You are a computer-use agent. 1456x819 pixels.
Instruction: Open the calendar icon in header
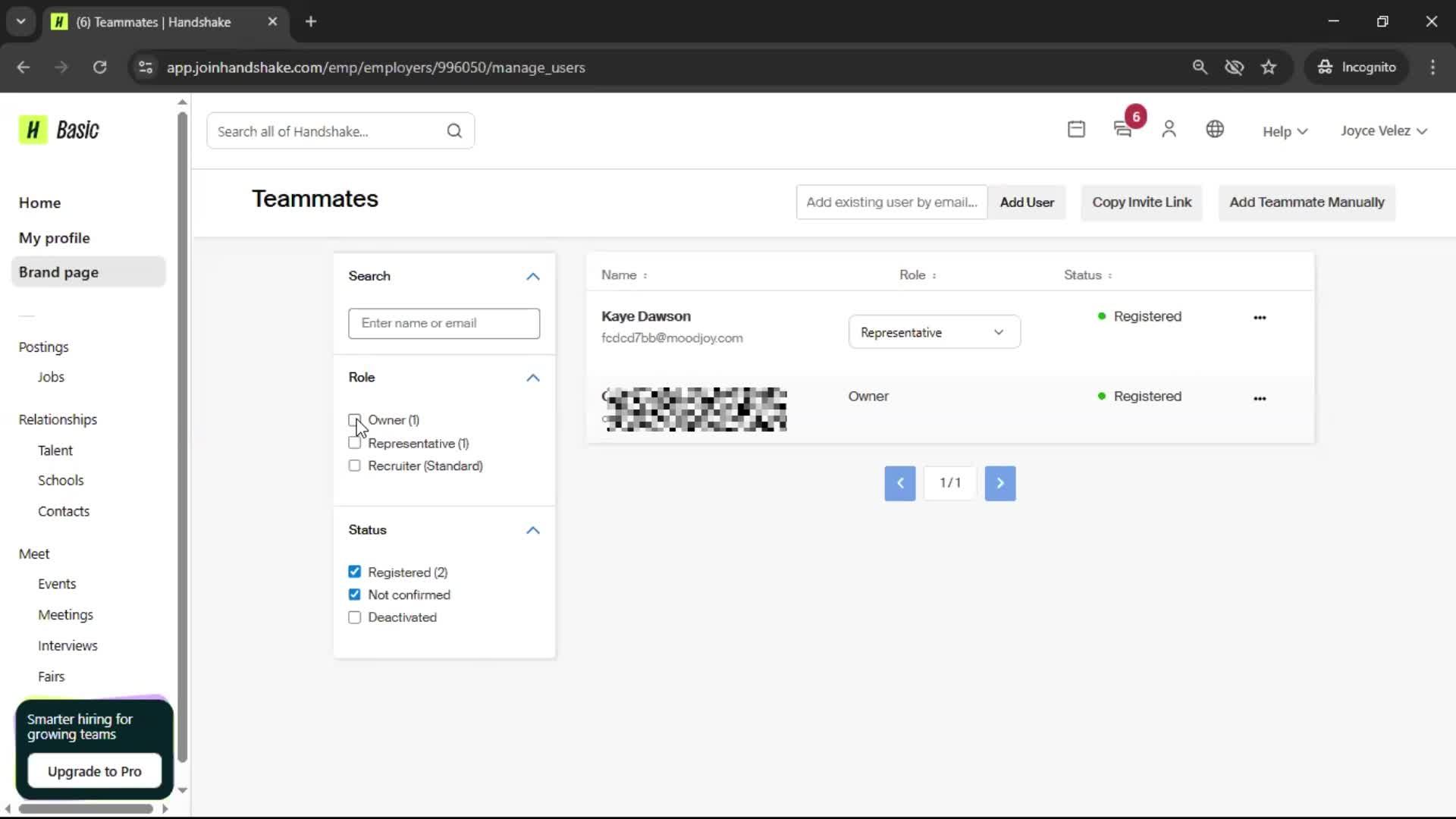pos(1076,130)
